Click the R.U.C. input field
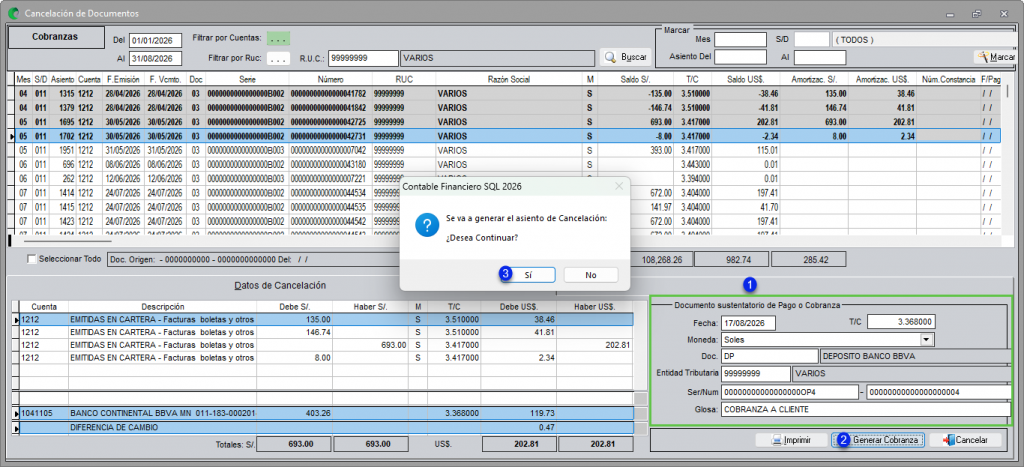This screenshot has height=467, width=1024. [x=363, y=57]
